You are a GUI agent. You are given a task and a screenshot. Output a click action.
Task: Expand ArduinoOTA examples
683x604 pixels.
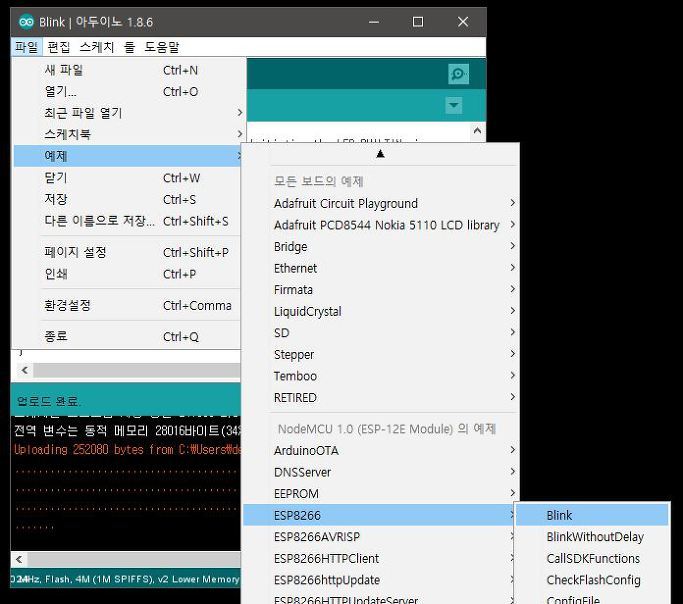[381, 451]
